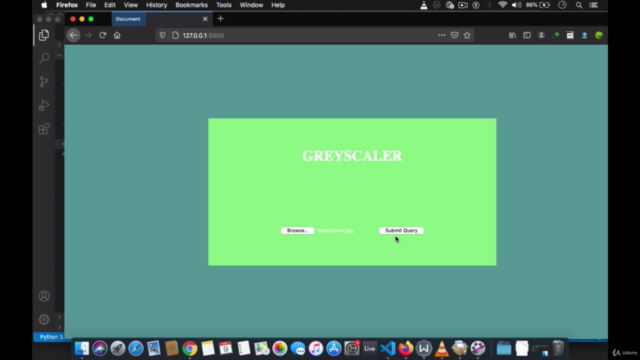Image resolution: width=640 pixels, height=360 pixels.
Task: Click the selected file name flaskcourse.jpg
Action: (335, 231)
